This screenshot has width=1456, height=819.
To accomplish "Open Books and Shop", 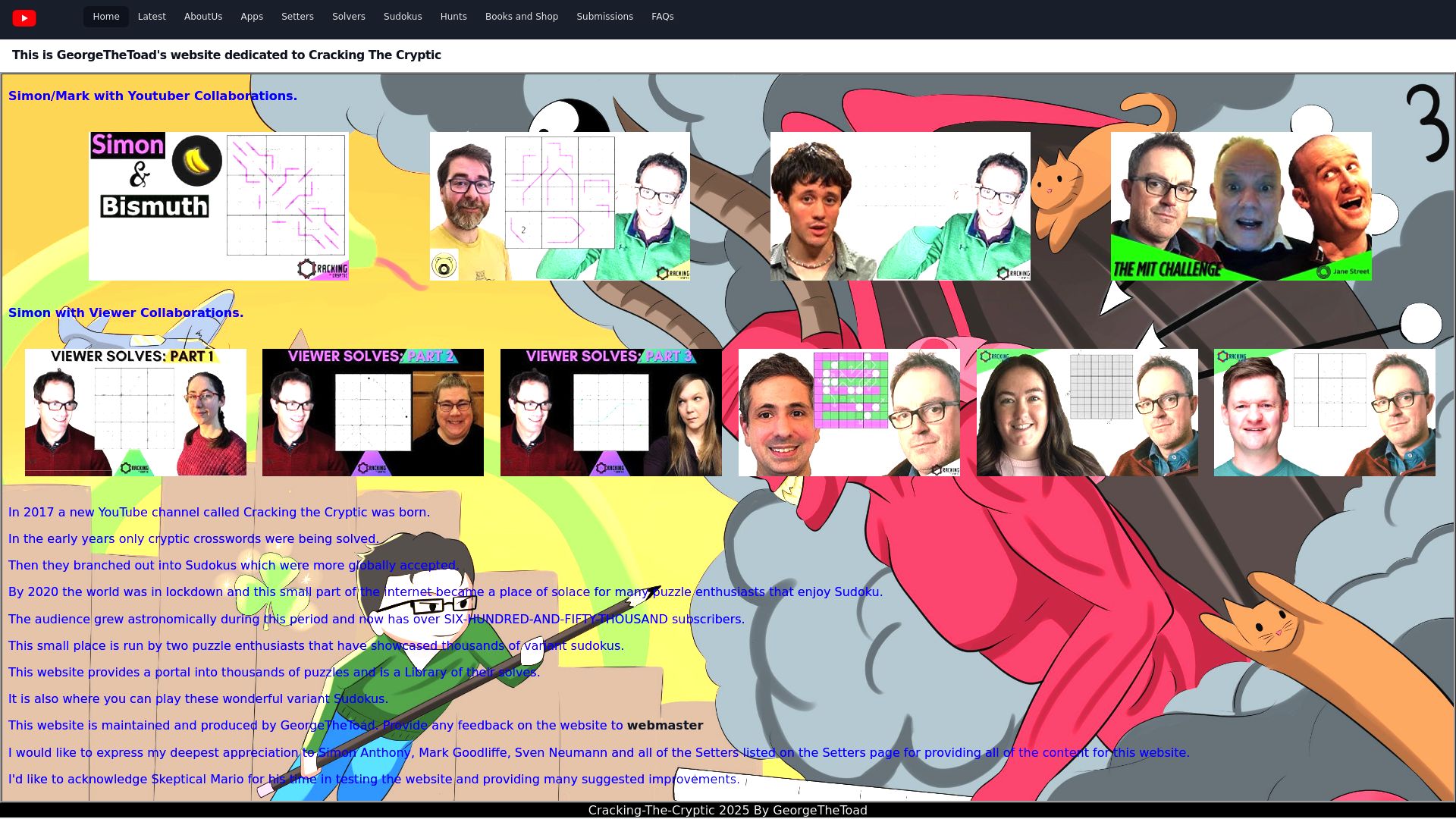I will 522,17.
